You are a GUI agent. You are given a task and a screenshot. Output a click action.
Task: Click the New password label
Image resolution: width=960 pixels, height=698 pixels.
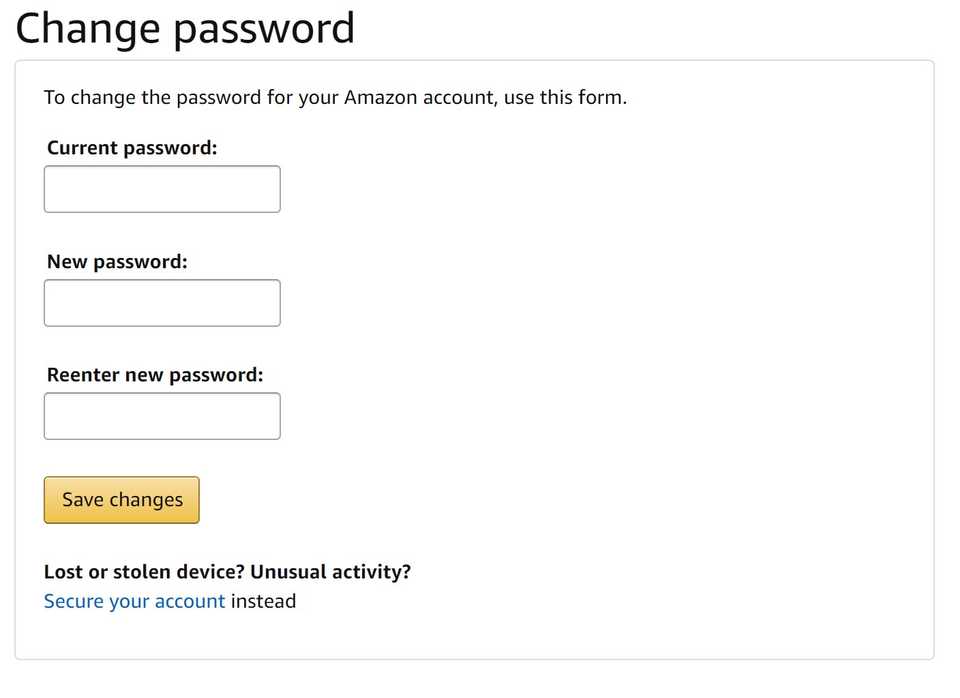[116, 261]
